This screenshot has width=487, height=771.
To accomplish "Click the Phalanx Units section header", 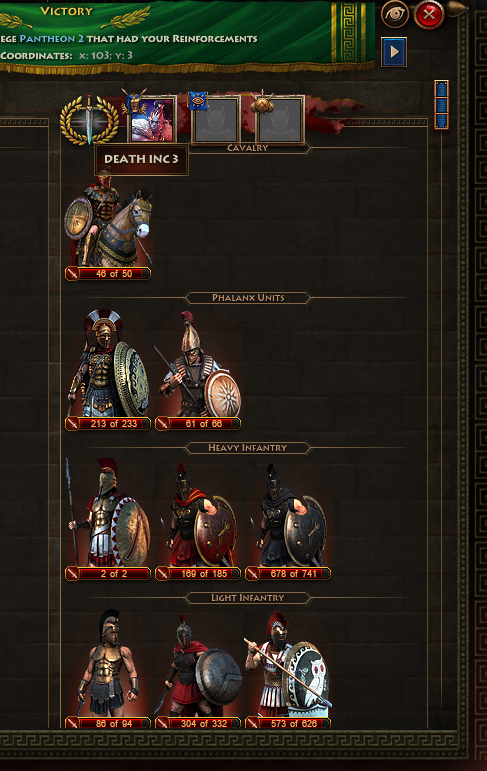I will click(248, 297).
